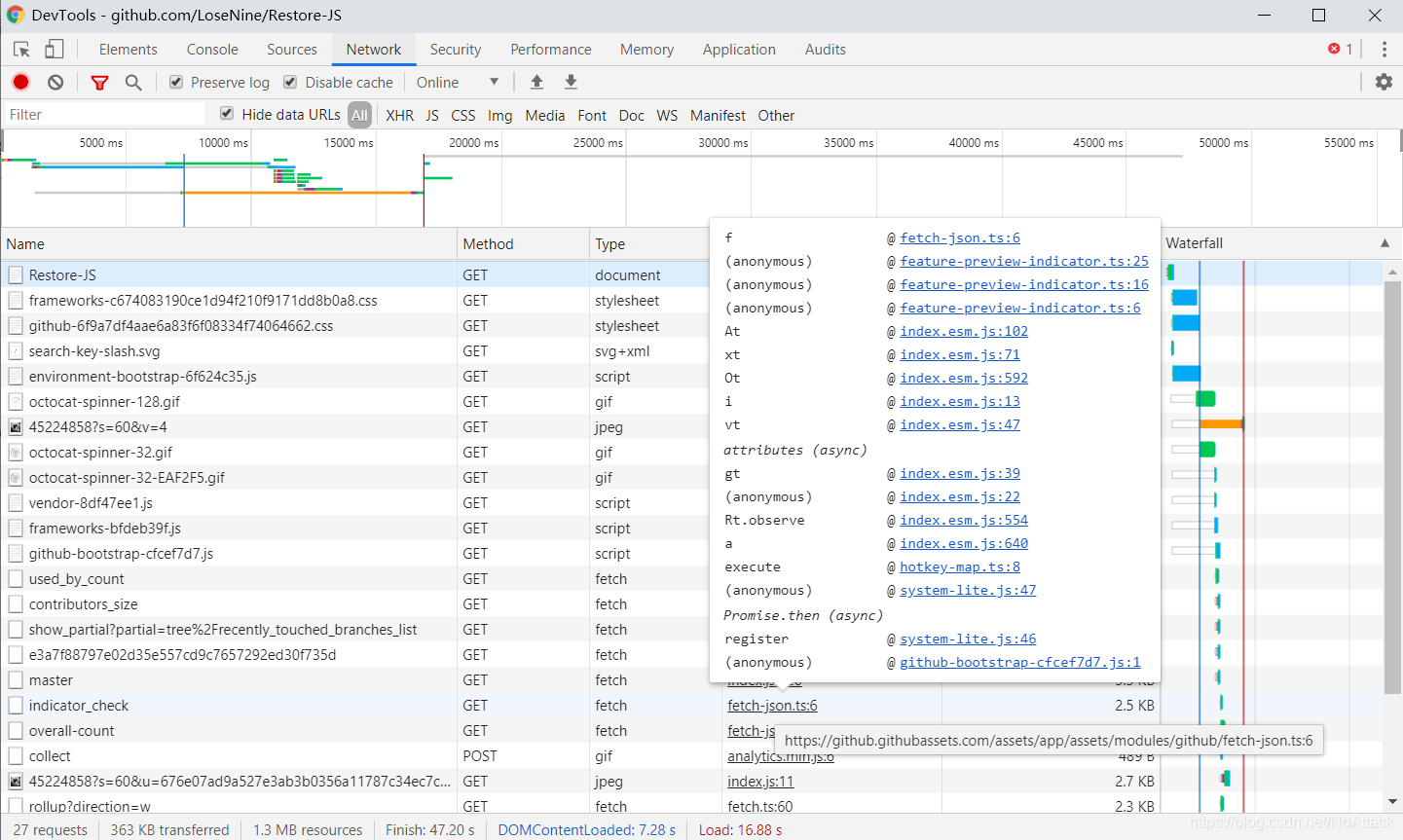Screen dimensions: 1403x840
Task: Stop recording with the red record button
Action: 21,83
